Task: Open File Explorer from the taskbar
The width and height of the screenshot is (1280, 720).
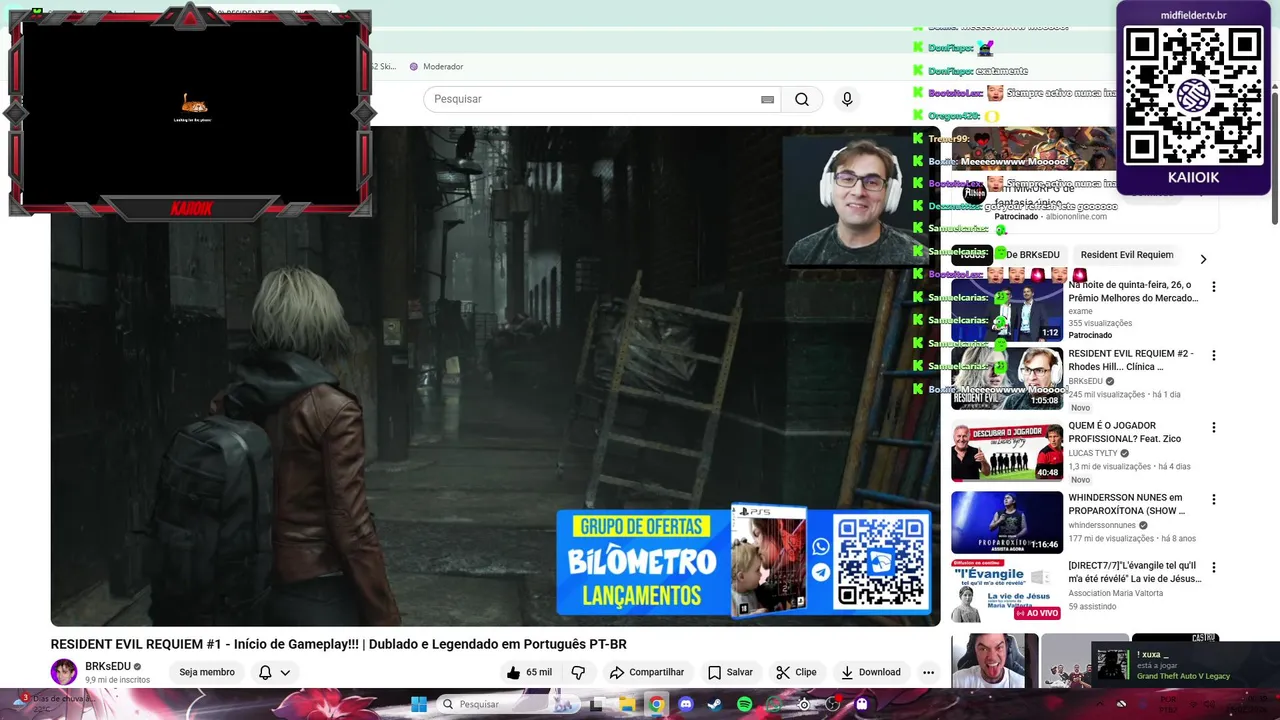Action: coord(626,704)
